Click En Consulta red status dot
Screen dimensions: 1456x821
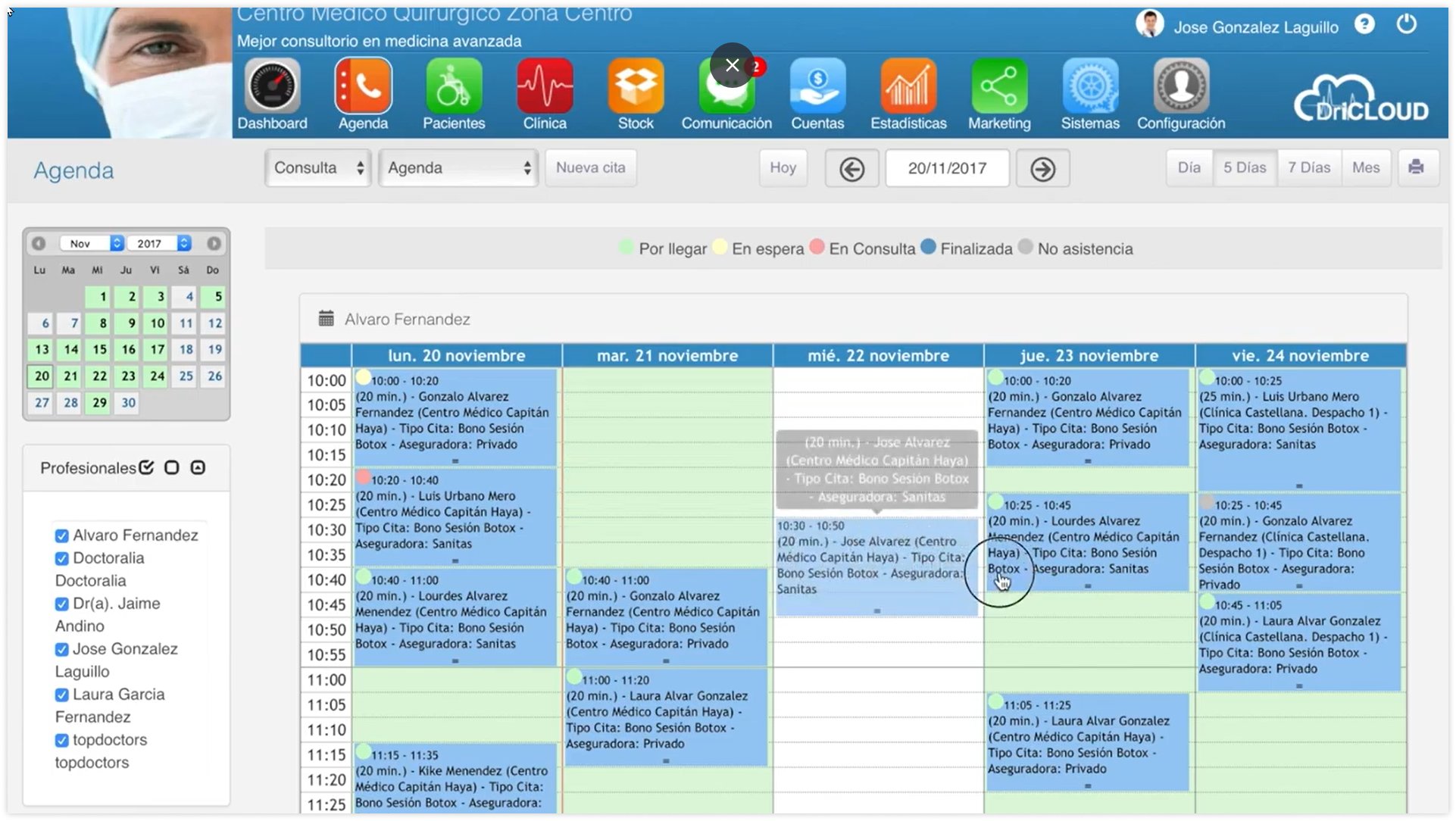coord(816,247)
